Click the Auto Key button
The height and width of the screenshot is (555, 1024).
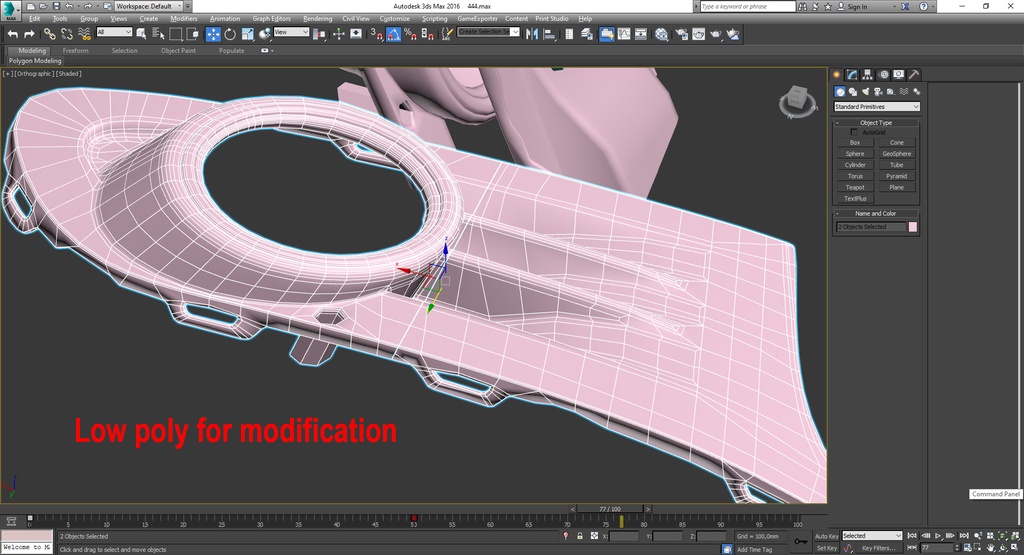tap(826, 536)
